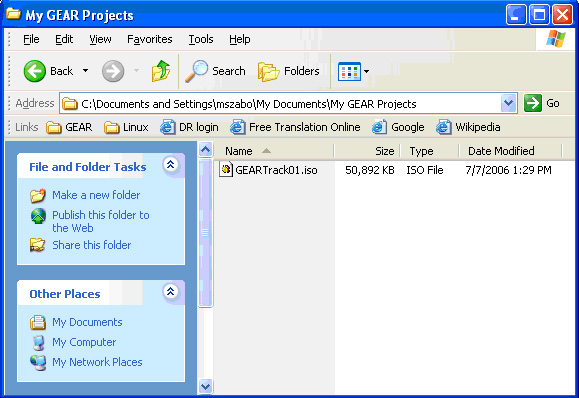Image resolution: width=579 pixels, height=398 pixels.
Task: Open the View menu
Action: tap(100, 39)
